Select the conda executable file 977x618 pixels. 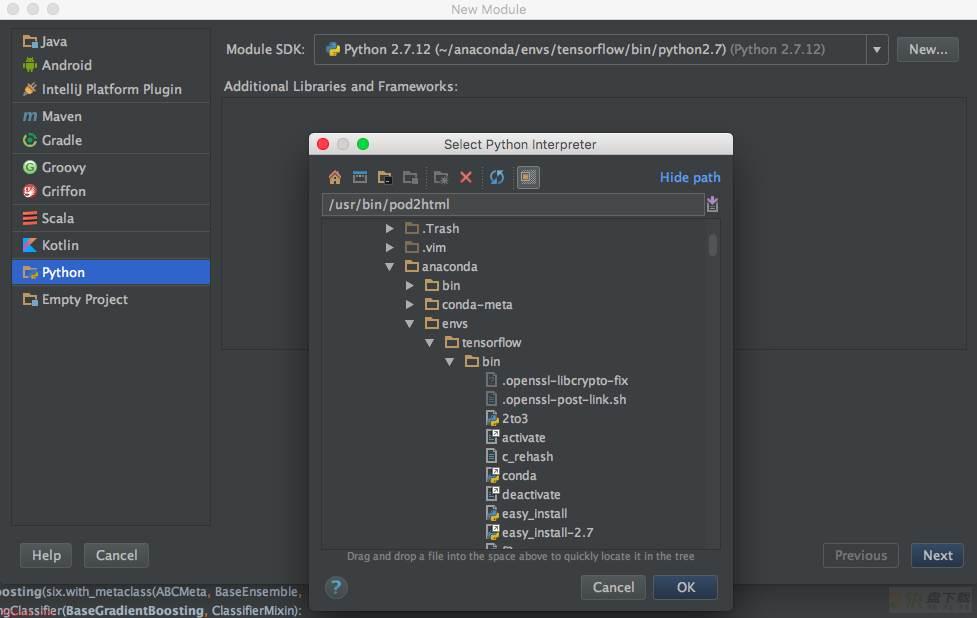519,476
